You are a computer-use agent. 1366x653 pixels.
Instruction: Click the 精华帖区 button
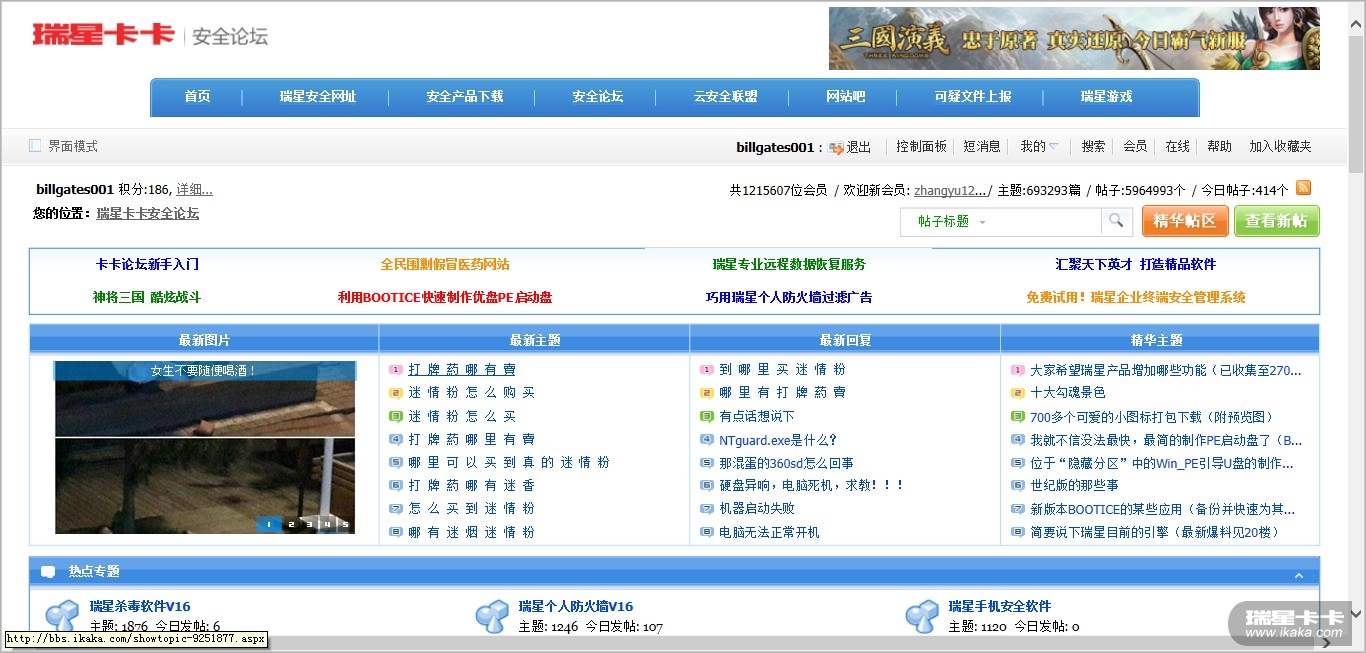(1185, 221)
